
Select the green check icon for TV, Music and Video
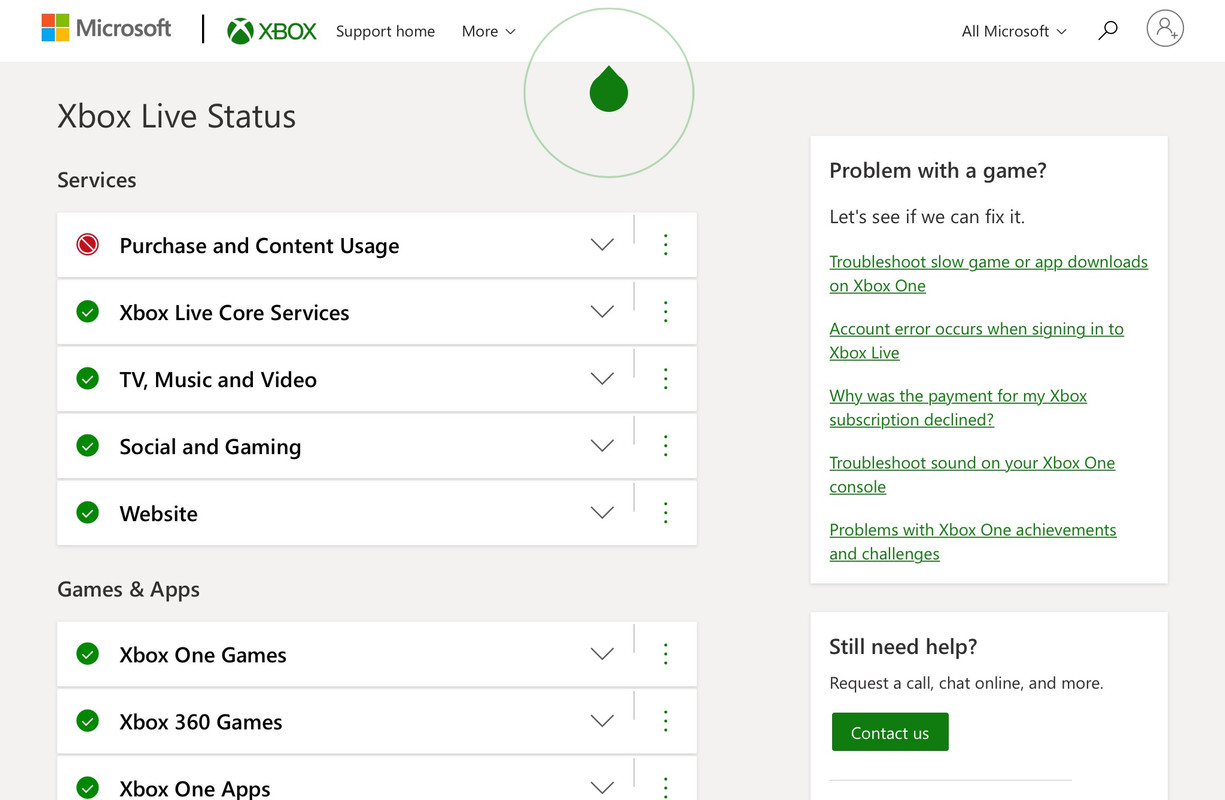point(88,379)
